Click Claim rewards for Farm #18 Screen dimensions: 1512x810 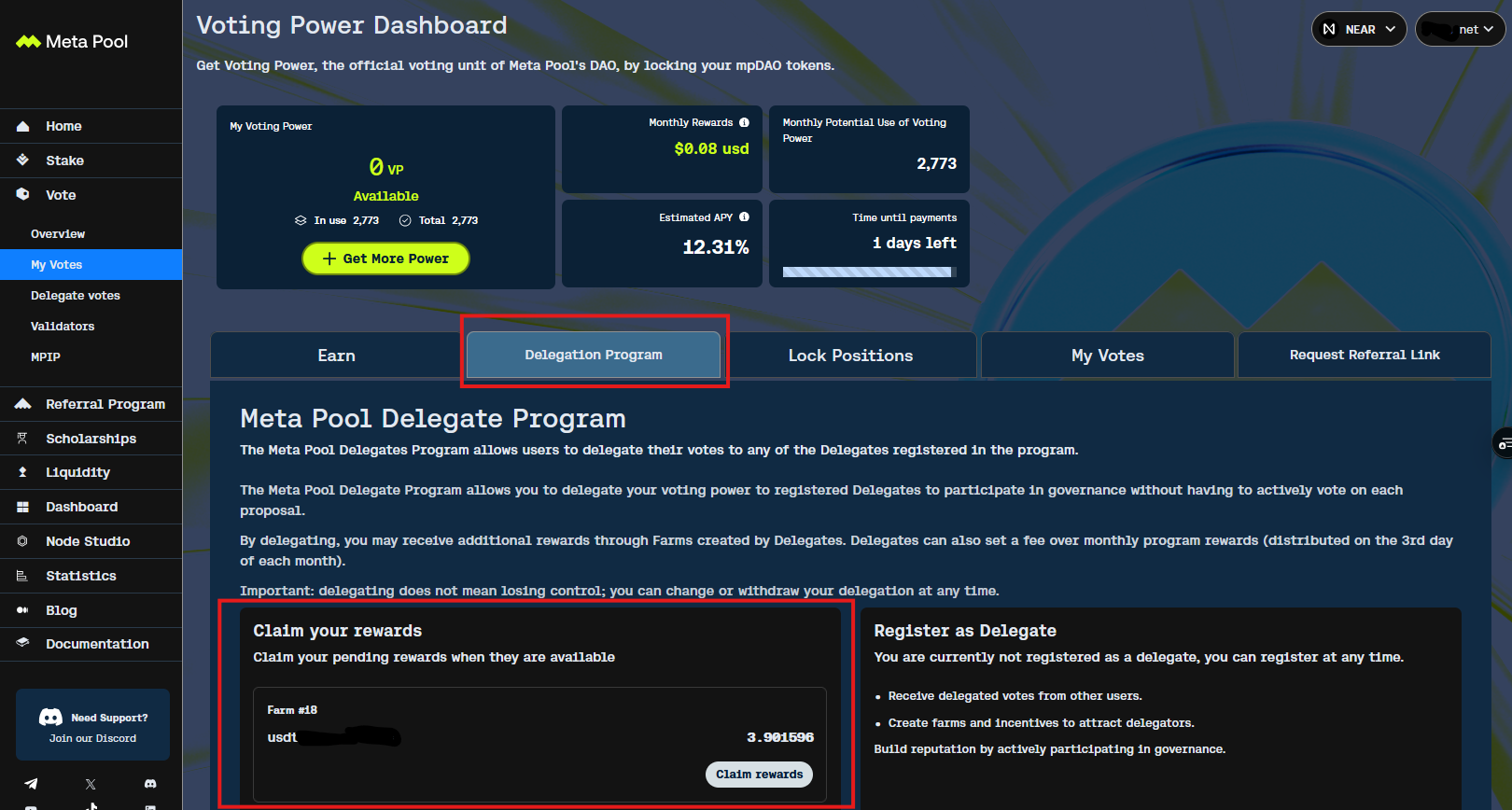759,775
